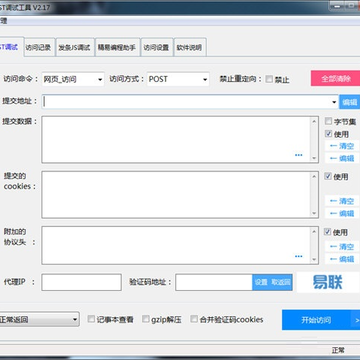The image size is (360, 360).
Task: Open the ellipsis menu in 提交数据 box
Action: pyautogui.click(x=299, y=155)
